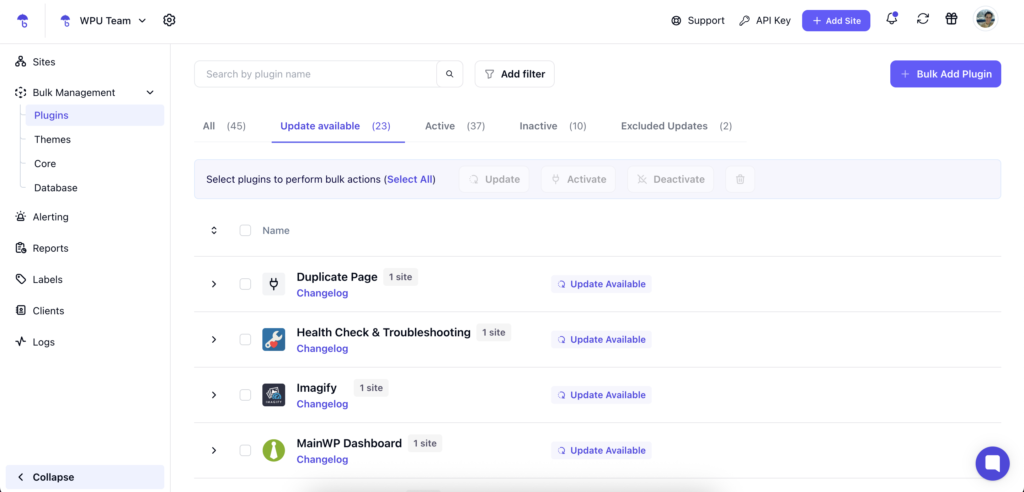Click the WP Umbrella logo icon
Viewport: 1024px width, 492px height.
coord(22,21)
